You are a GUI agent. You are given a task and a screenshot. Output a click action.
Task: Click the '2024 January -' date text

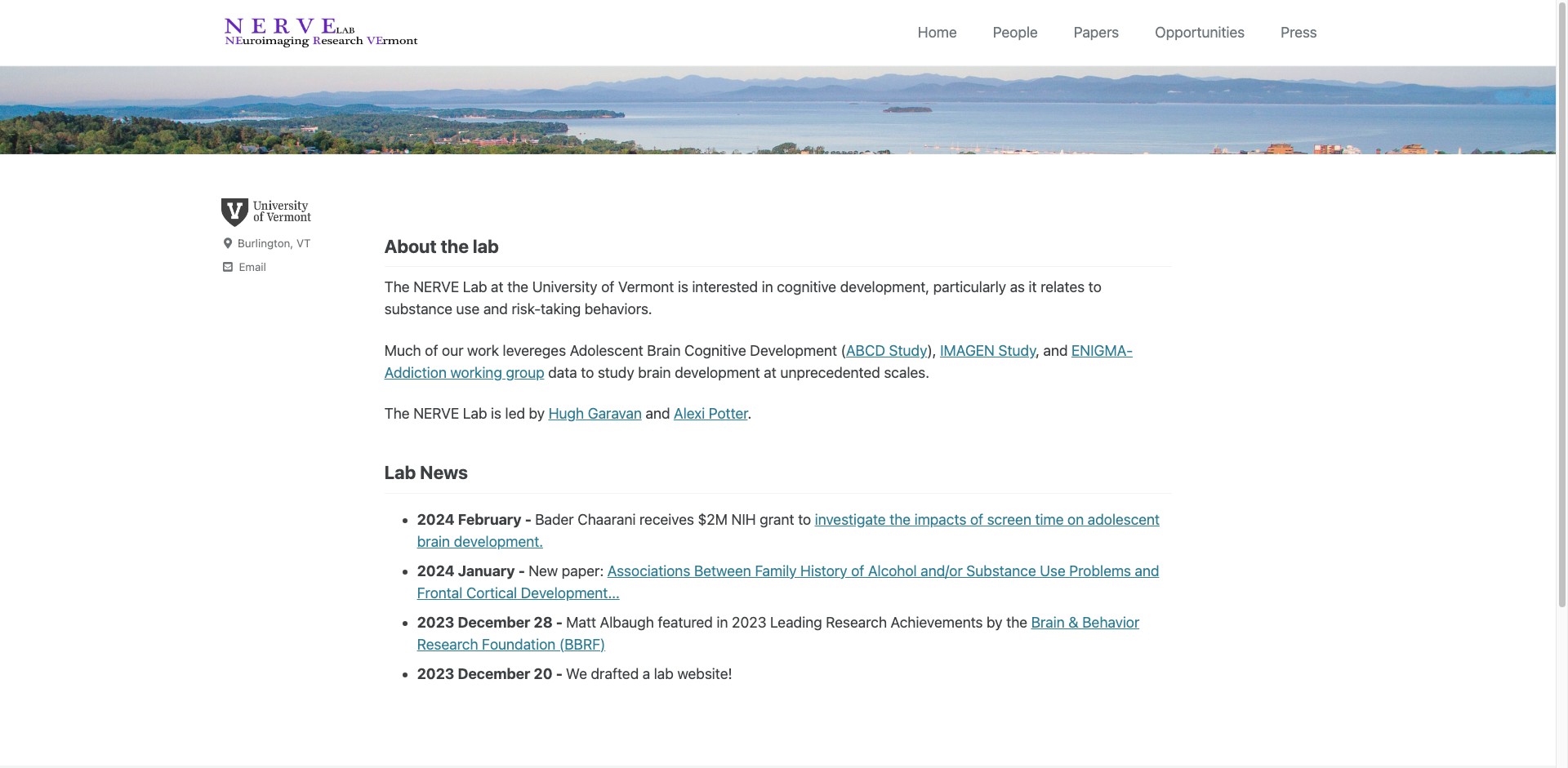click(x=470, y=571)
